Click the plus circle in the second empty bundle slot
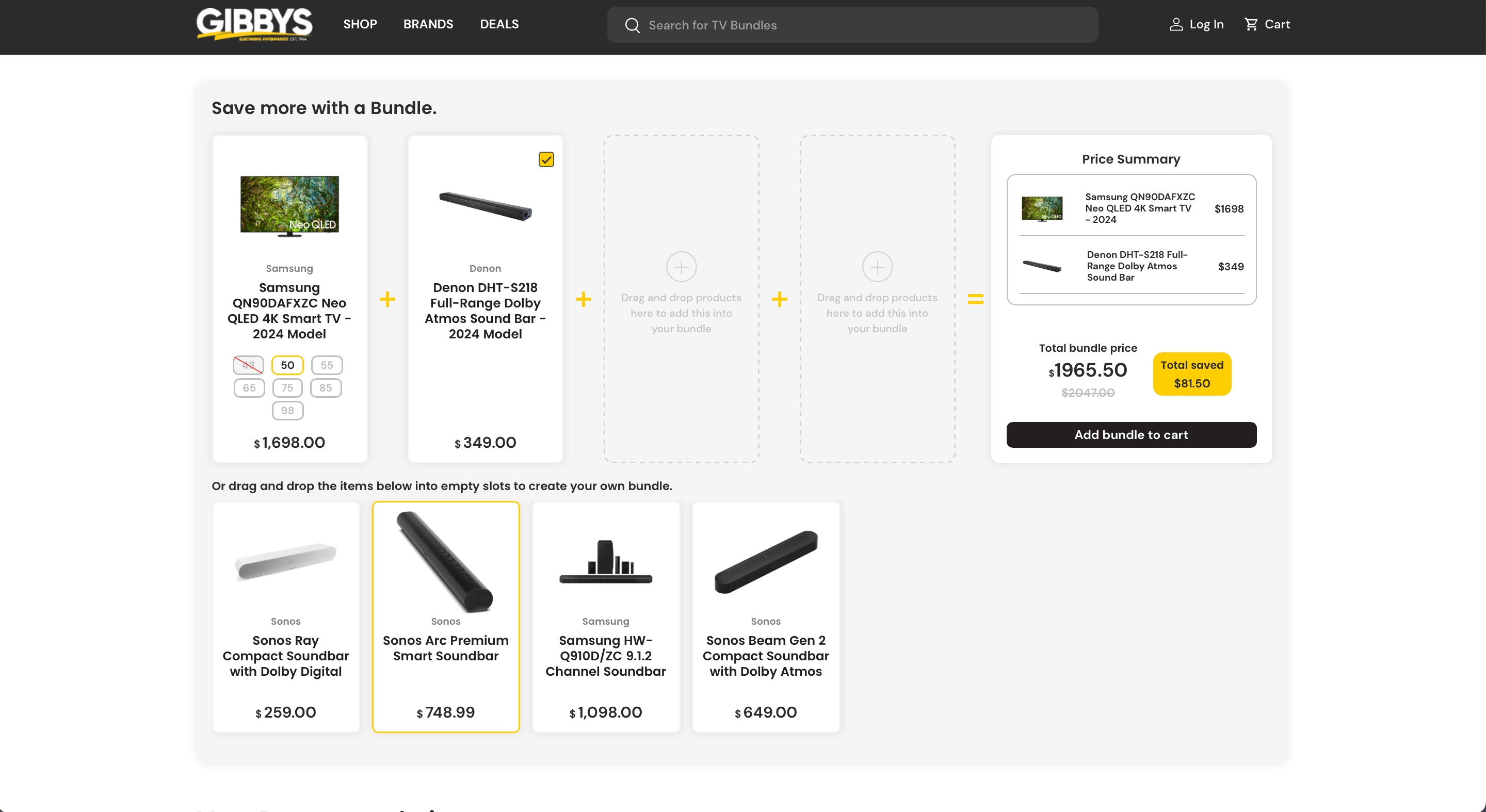This screenshot has width=1486, height=812. pyautogui.click(x=877, y=267)
